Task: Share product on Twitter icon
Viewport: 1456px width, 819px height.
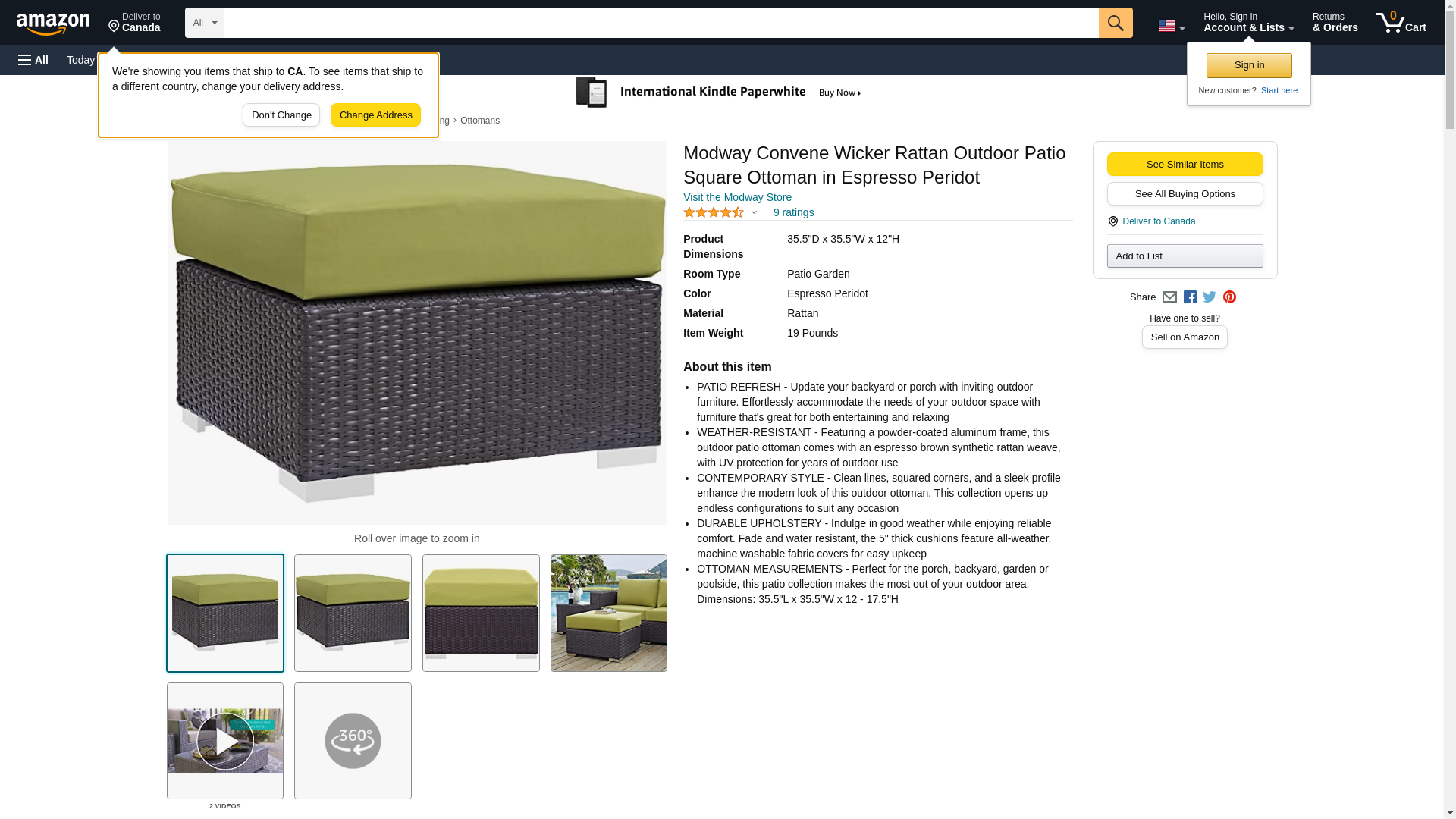Action: [1210, 297]
